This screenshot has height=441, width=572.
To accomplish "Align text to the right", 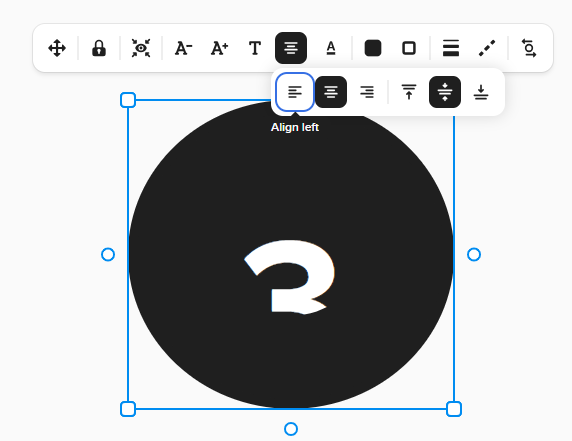I will [367, 92].
